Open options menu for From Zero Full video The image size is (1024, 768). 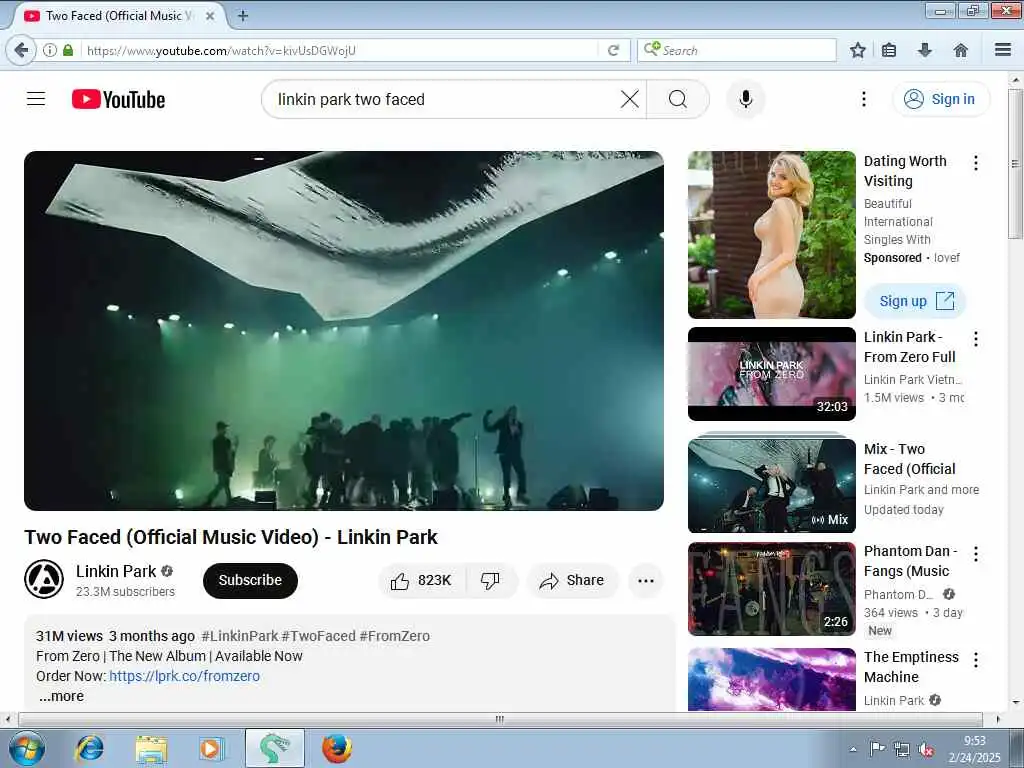click(x=976, y=339)
